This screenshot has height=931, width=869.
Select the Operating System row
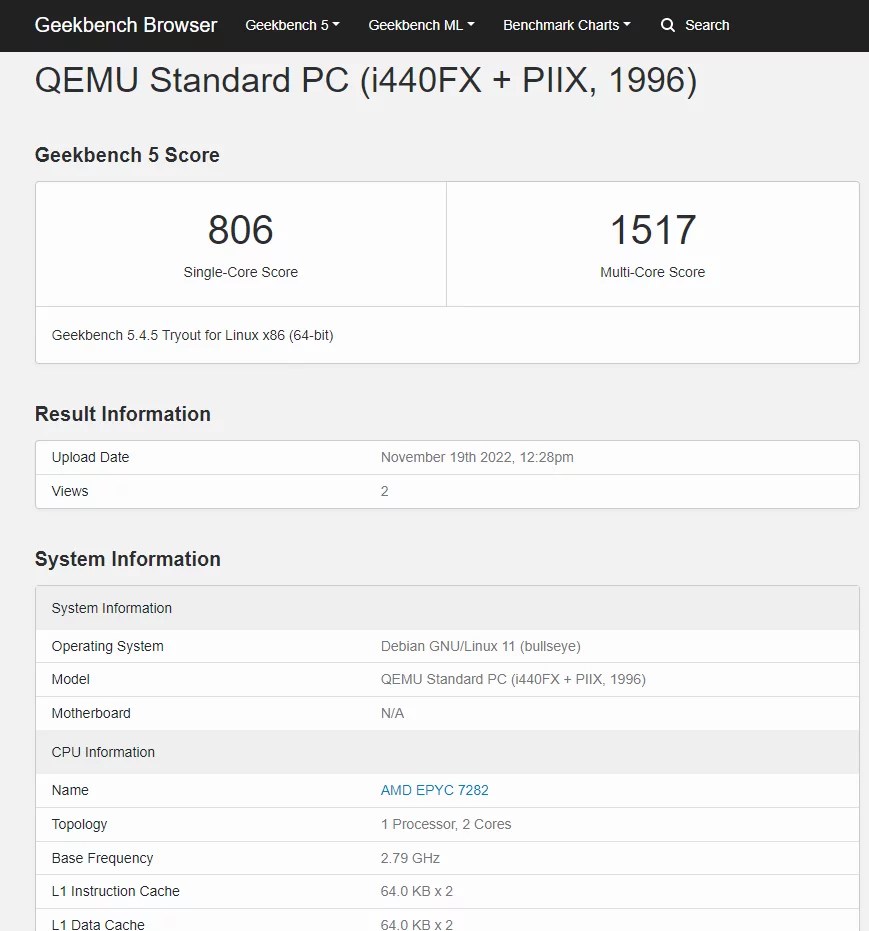[448, 646]
